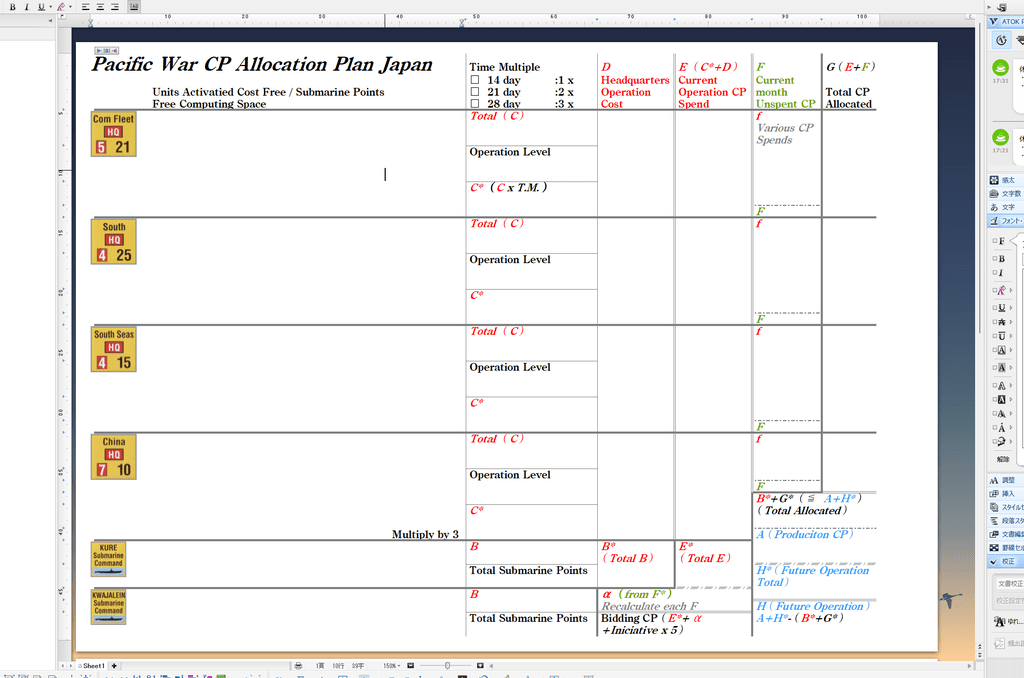Open the underline style dropdown
Screen dimensions: 1024x678
(x=51, y=6)
